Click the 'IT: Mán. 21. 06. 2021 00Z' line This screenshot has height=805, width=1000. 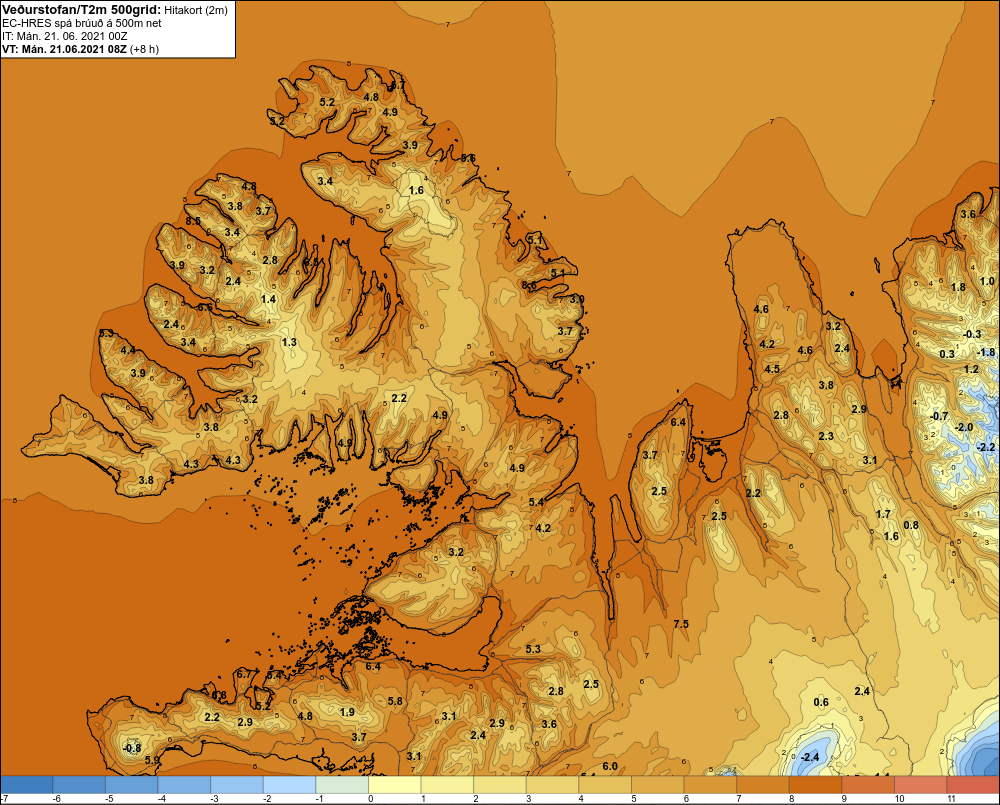pos(64,36)
